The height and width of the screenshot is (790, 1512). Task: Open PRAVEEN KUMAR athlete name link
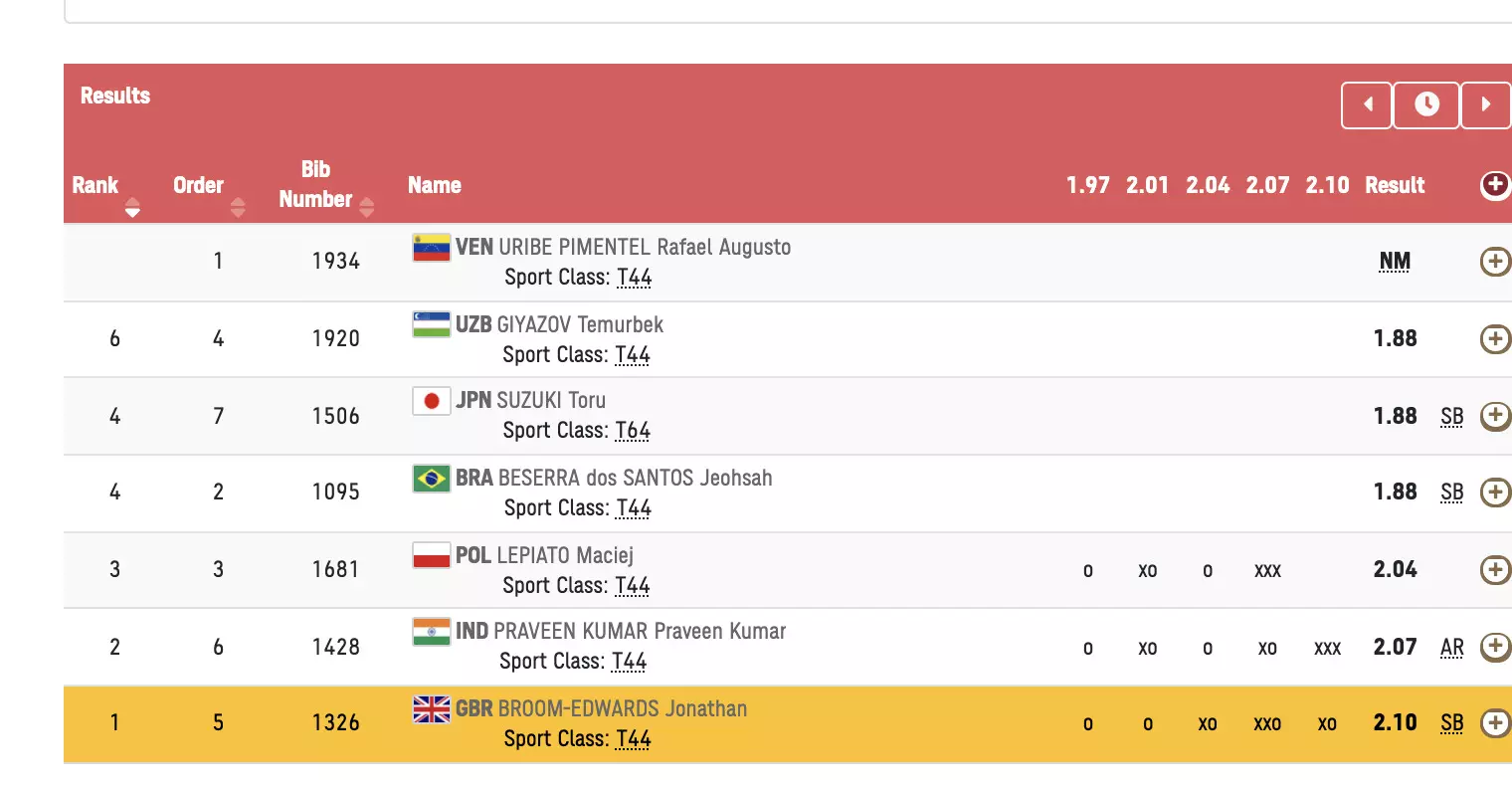[640, 632]
